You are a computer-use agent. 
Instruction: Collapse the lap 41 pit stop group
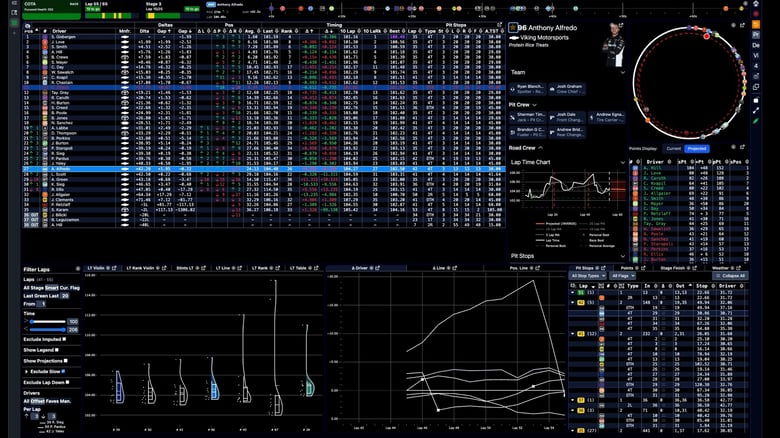[x=573, y=333]
